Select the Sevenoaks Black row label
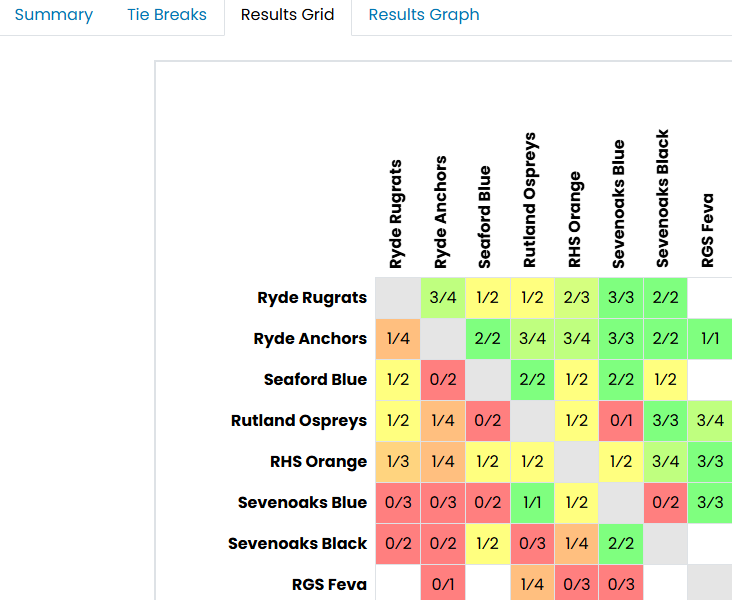Viewport: 732px width, 600px height. point(297,543)
